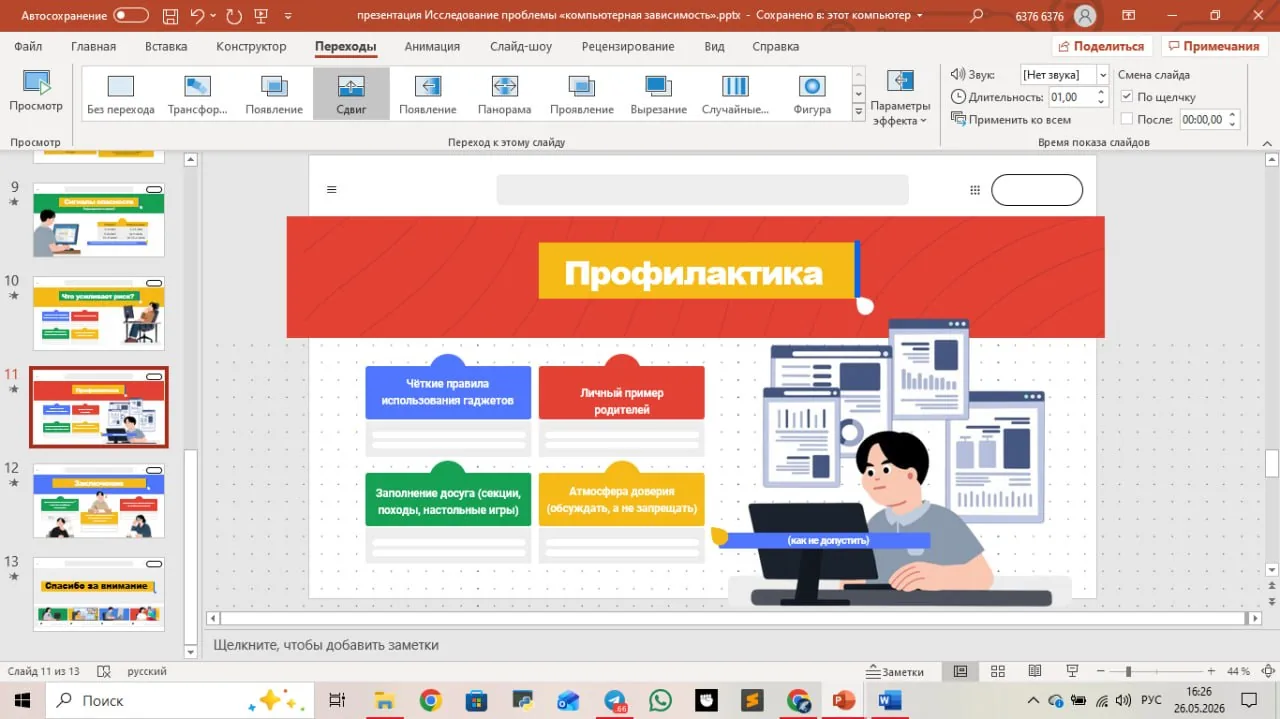Open the Рецензирование tab

[x=628, y=47]
